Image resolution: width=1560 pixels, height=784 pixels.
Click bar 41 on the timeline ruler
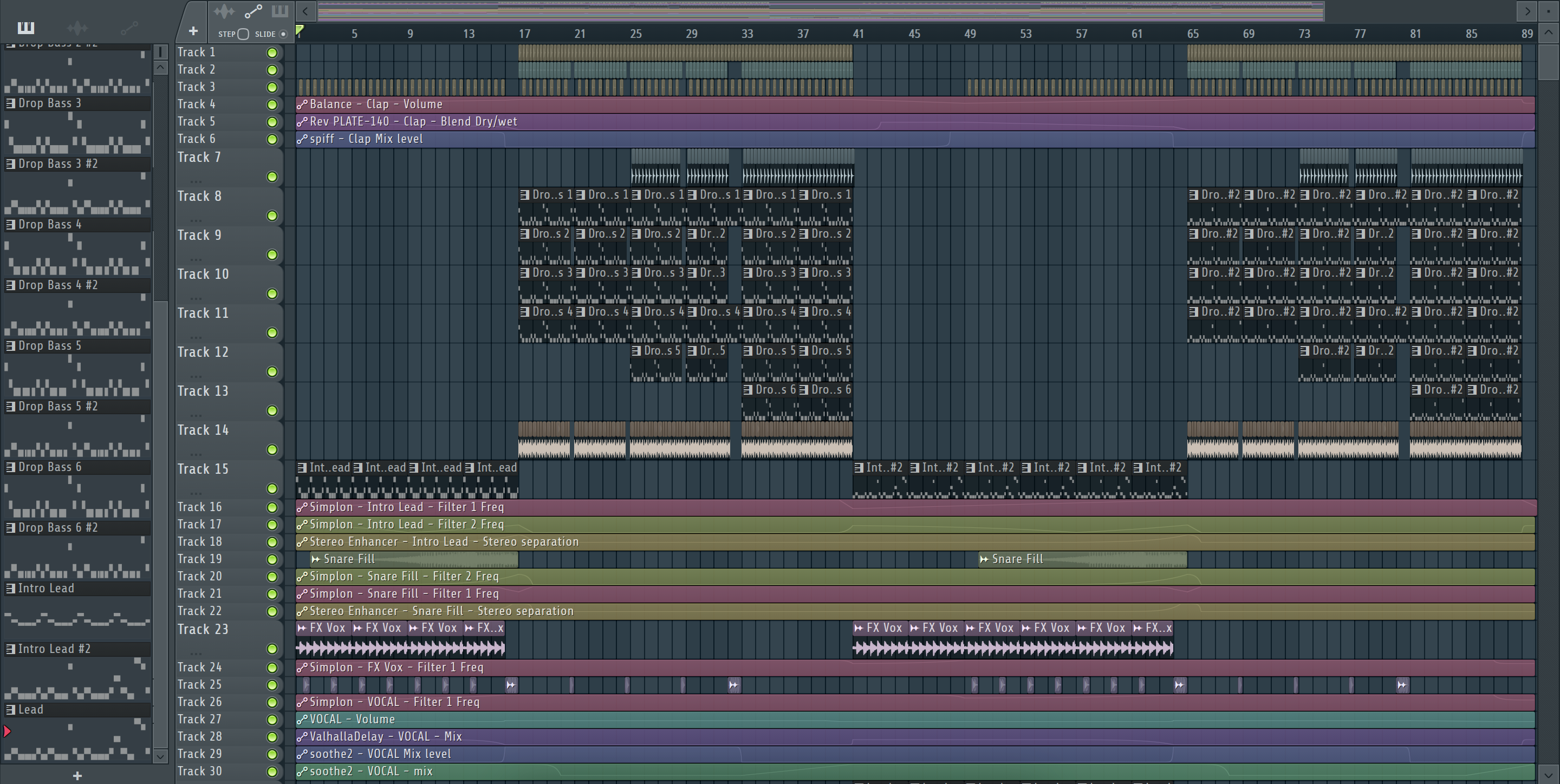coord(859,34)
